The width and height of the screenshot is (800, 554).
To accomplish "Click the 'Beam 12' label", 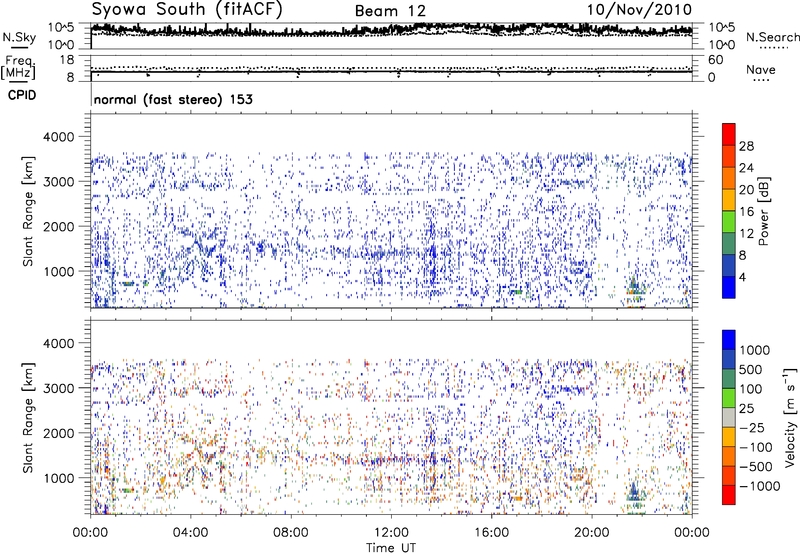I will pyautogui.click(x=390, y=11).
